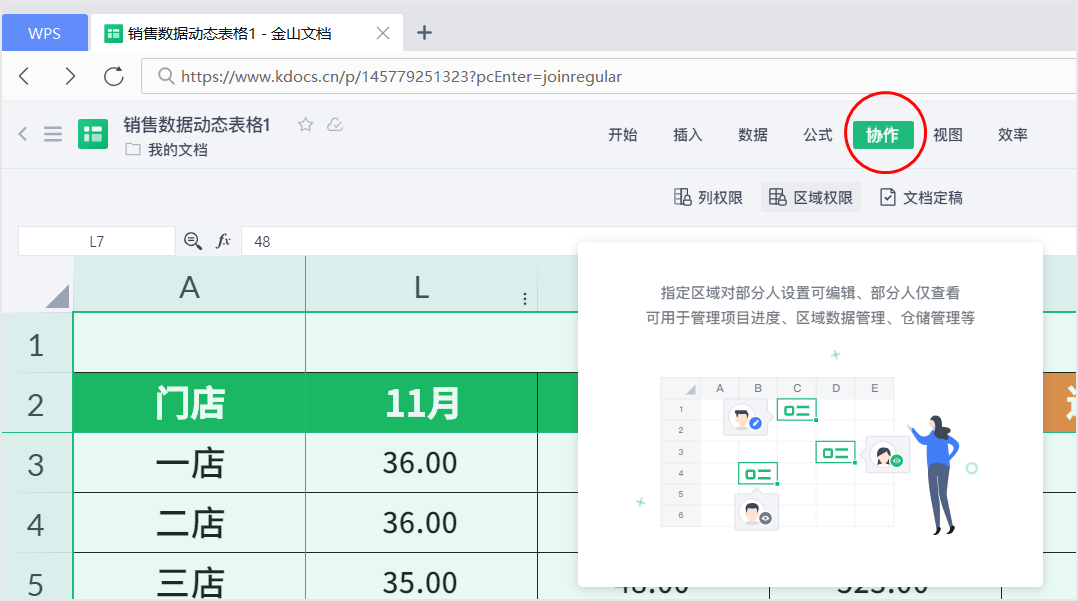Click the hamburger menu next to the title
The width and height of the screenshot is (1078, 601).
pyautogui.click(x=53, y=133)
